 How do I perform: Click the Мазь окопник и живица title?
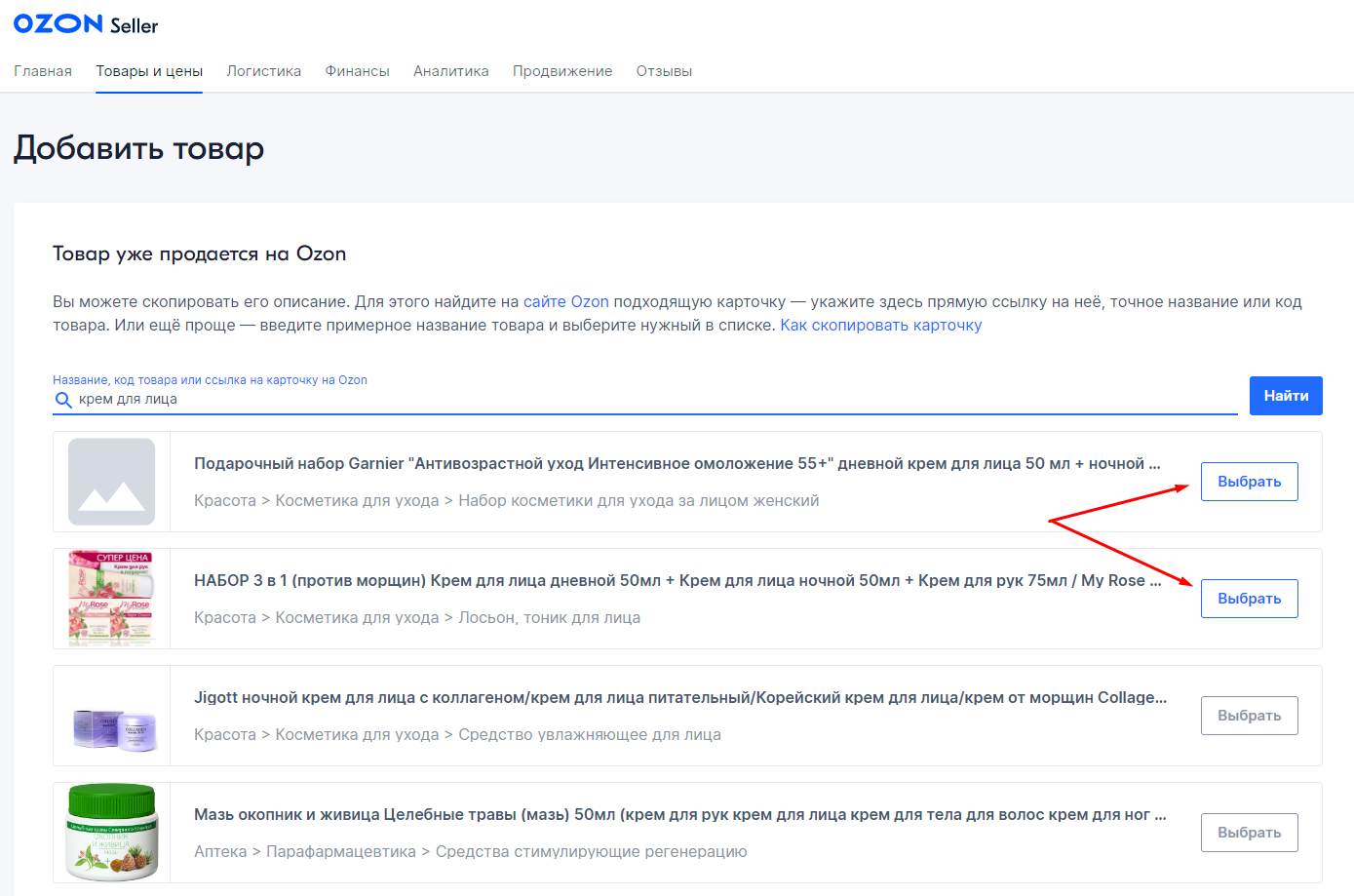click(680, 815)
